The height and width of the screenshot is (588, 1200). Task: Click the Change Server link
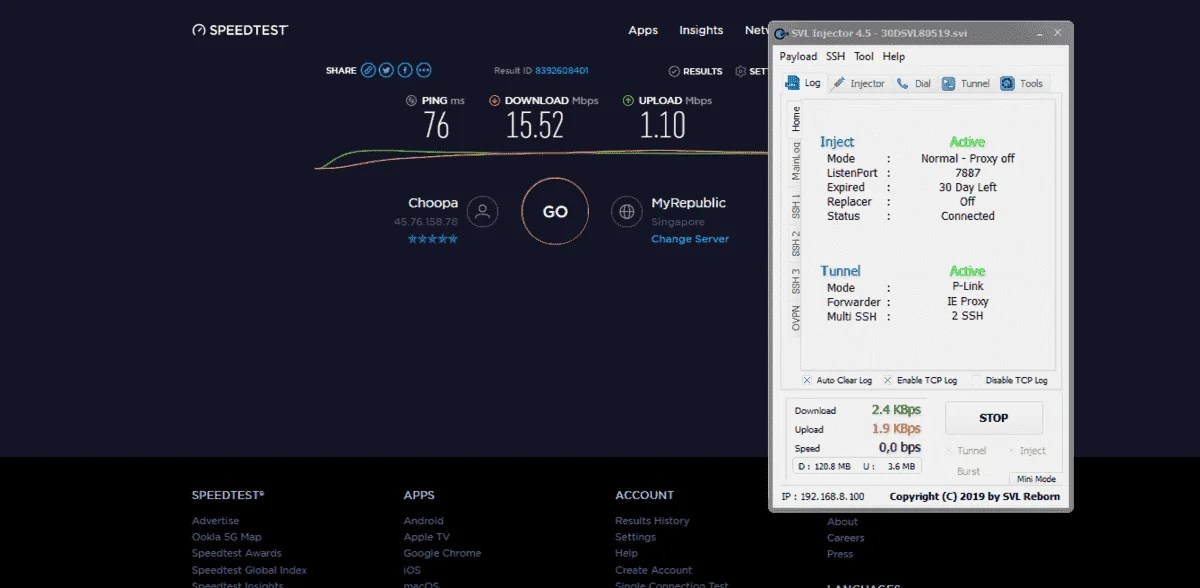(x=690, y=239)
